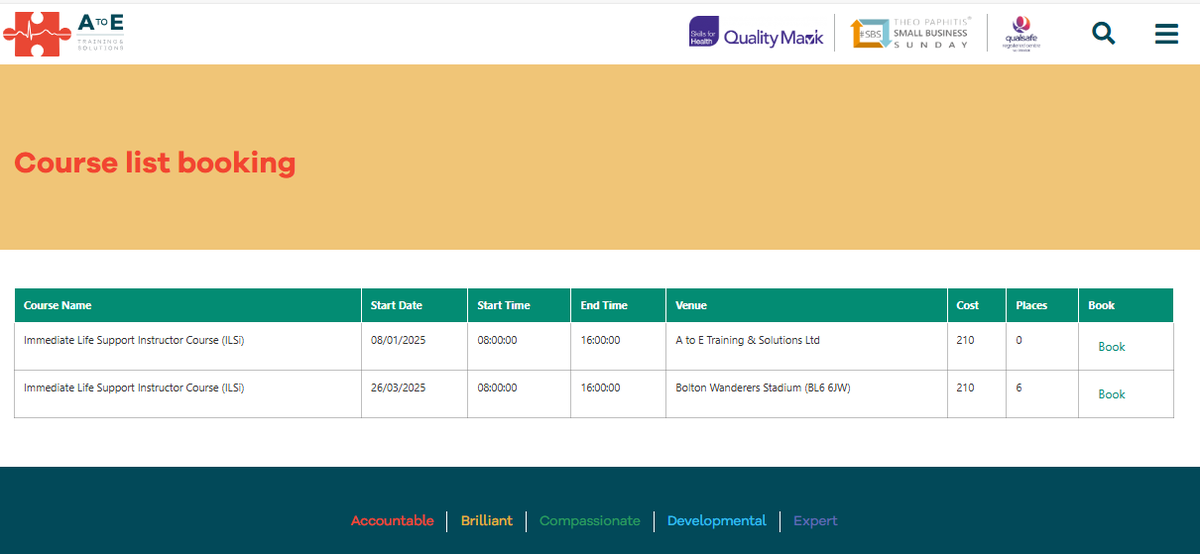Click the Accountable value link
This screenshot has height=554, width=1200.
[392, 521]
